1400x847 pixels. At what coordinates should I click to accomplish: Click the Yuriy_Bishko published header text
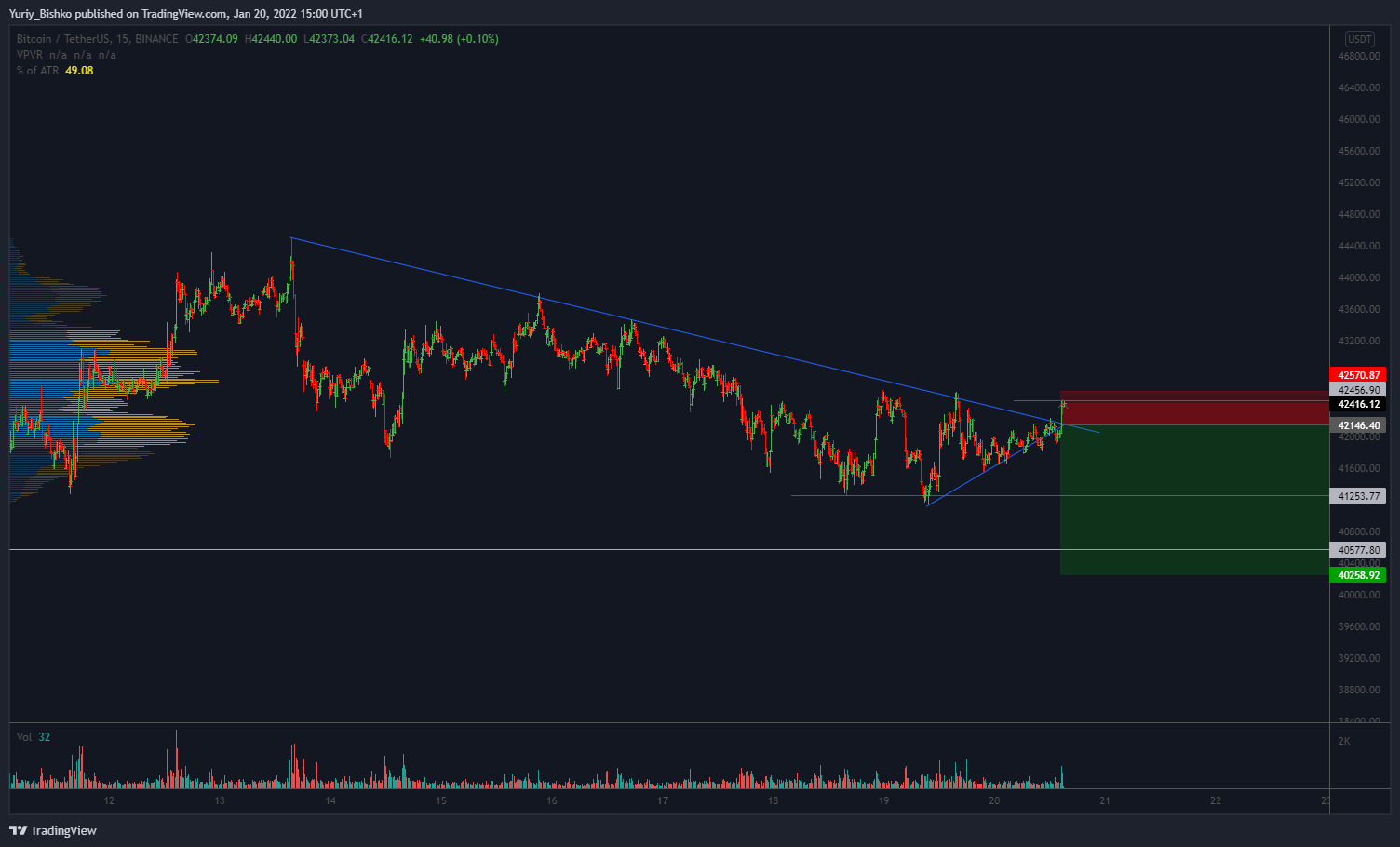point(186,13)
